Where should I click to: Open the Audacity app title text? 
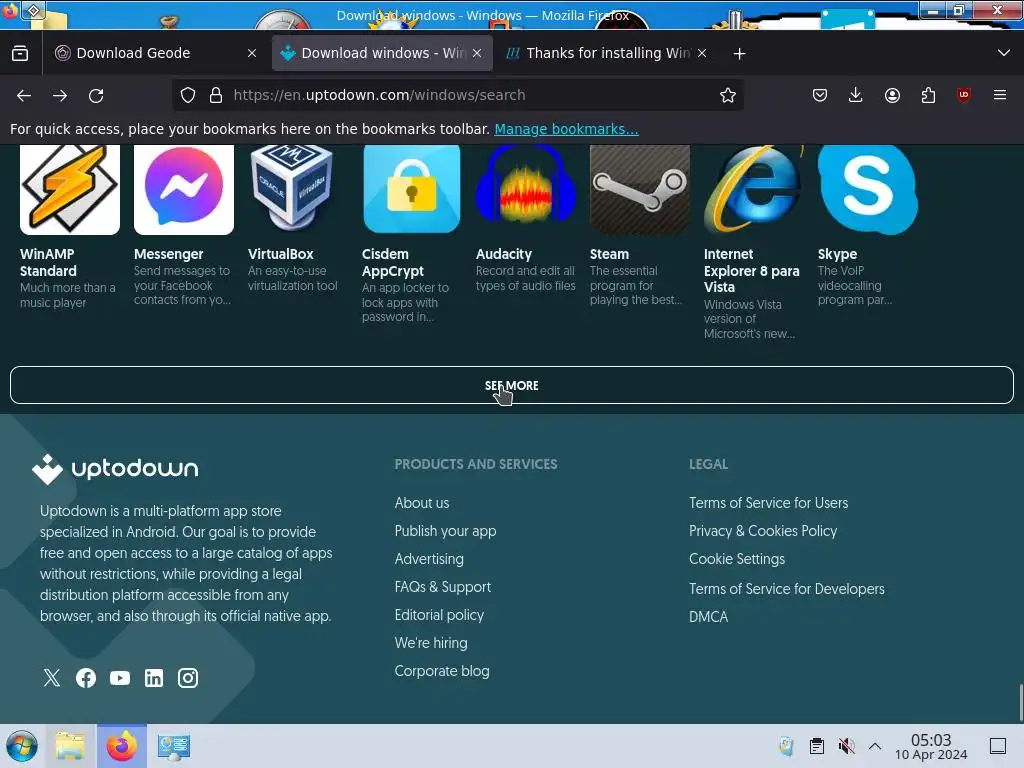click(x=504, y=254)
